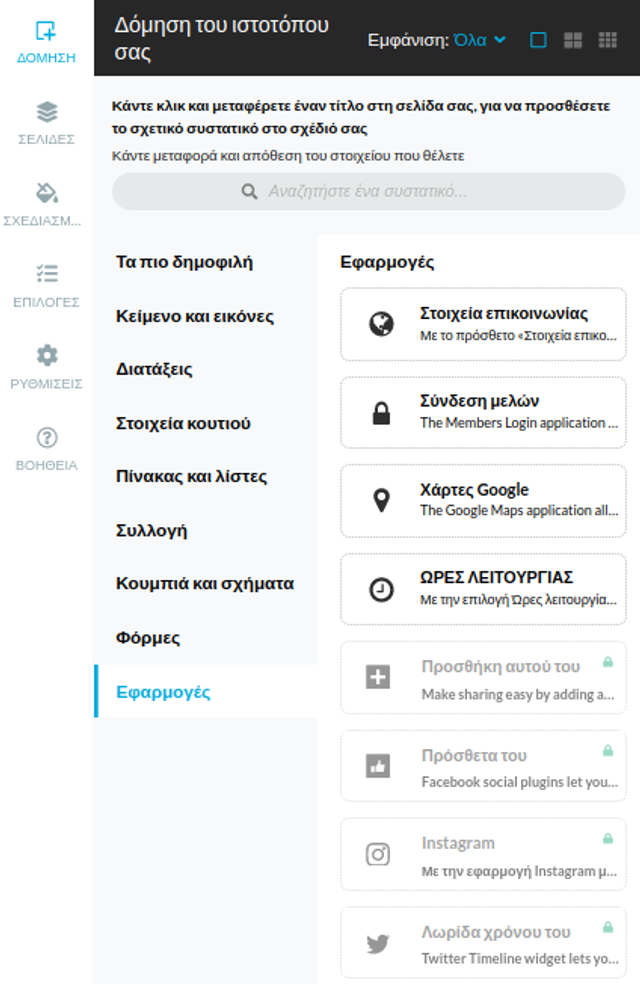Screen dimensions: 640x984
Task: Open the ΕΠΙΛΟΓΕΣ checklist icon
Action: 46,274
